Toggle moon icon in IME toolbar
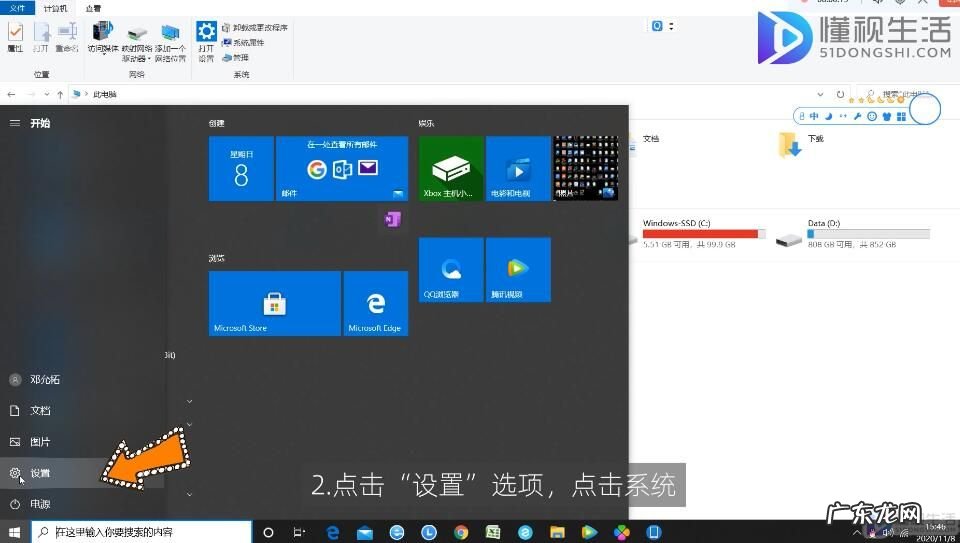Image resolution: width=960 pixels, height=543 pixels. (x=828, y=116)
